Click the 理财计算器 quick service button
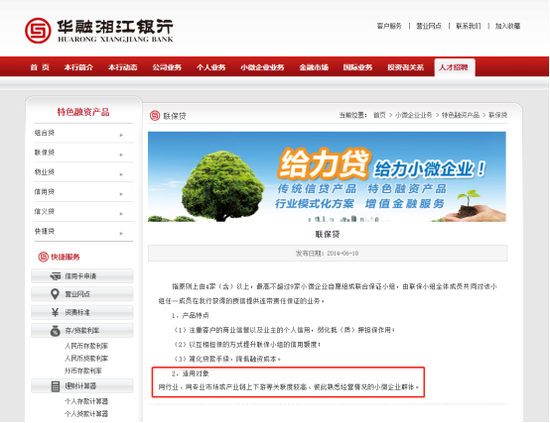The width and height of the screenshot is (550, 423). tap(82, 386)
